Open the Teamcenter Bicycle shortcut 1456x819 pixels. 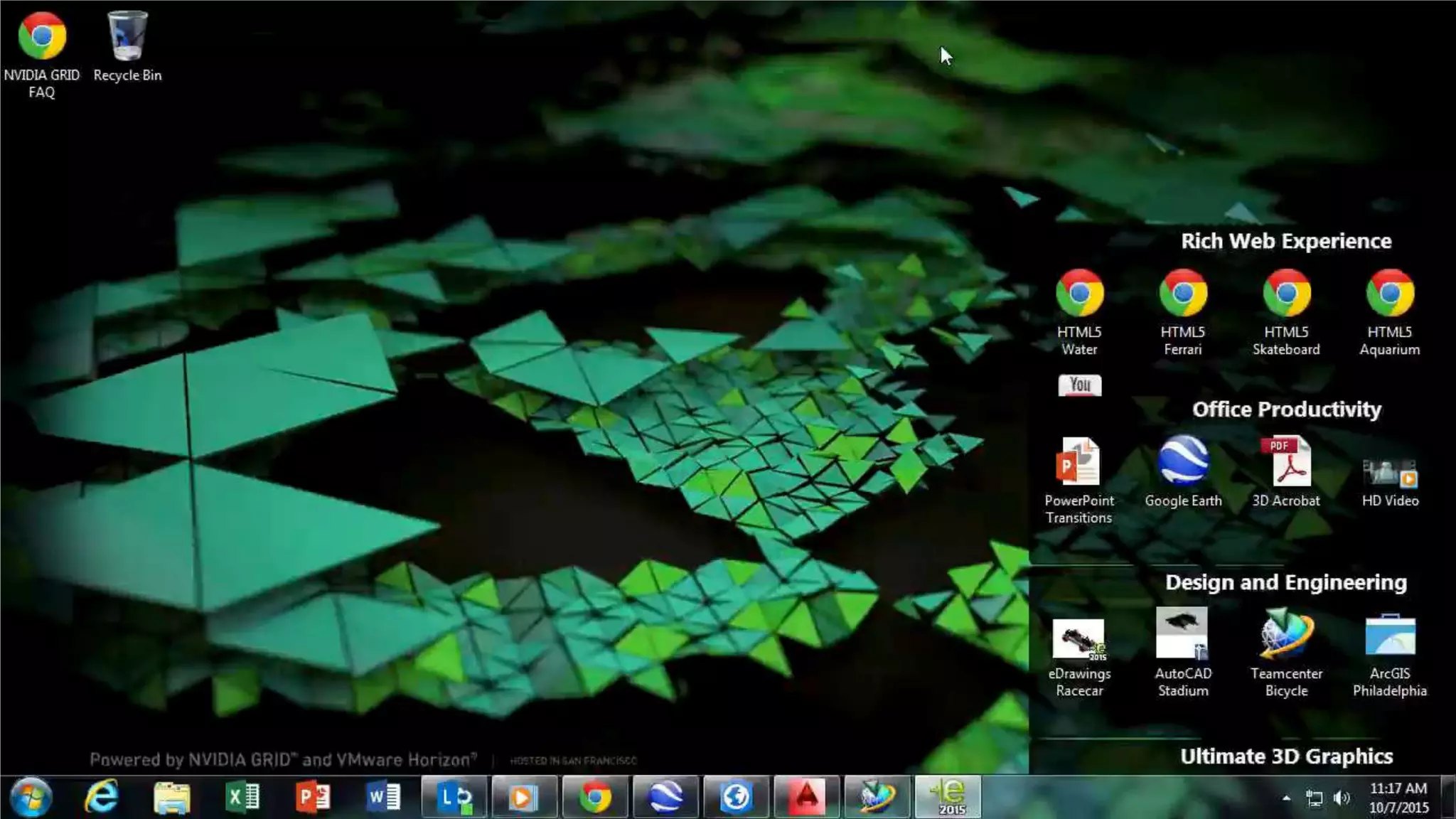[1286, 634]
